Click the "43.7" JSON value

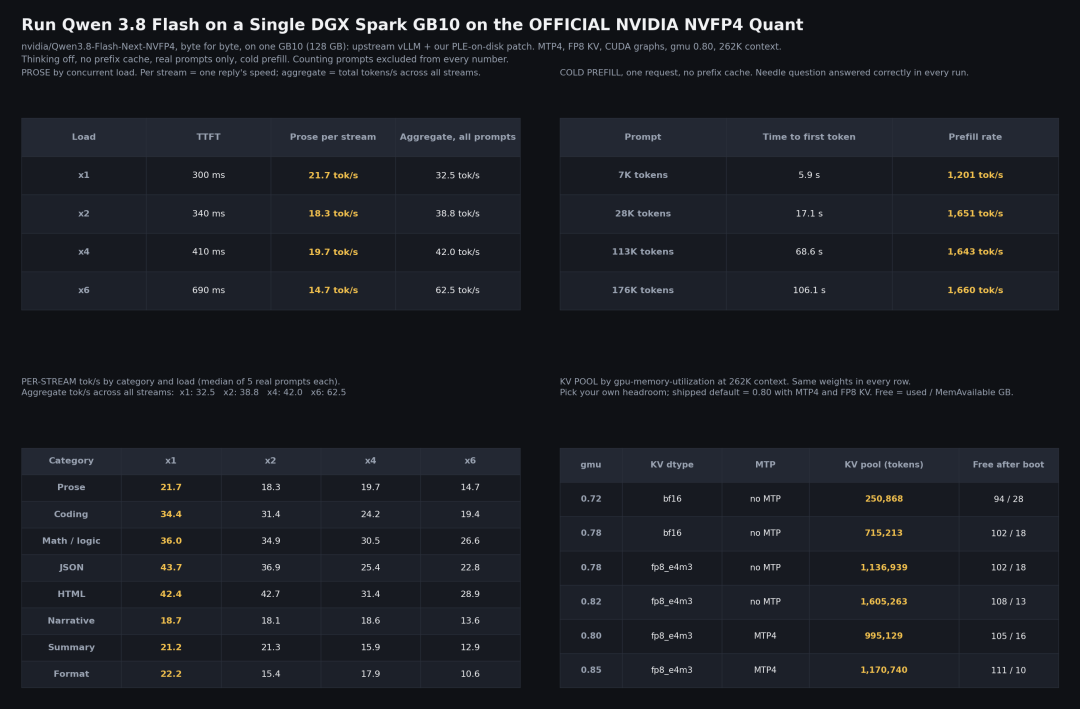click(x=171, y=568)
